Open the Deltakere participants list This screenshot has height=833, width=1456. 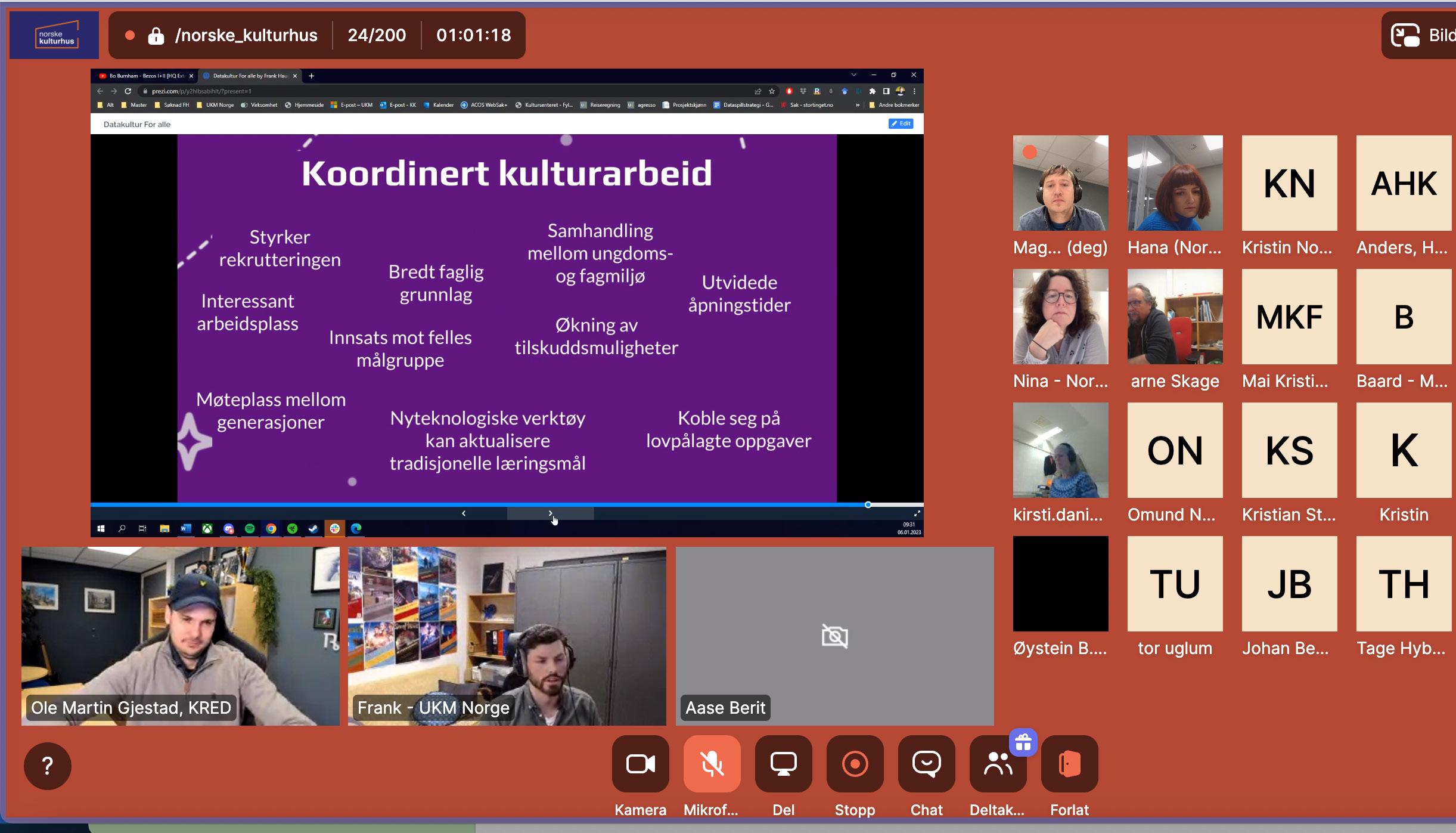tap(997, 764)
